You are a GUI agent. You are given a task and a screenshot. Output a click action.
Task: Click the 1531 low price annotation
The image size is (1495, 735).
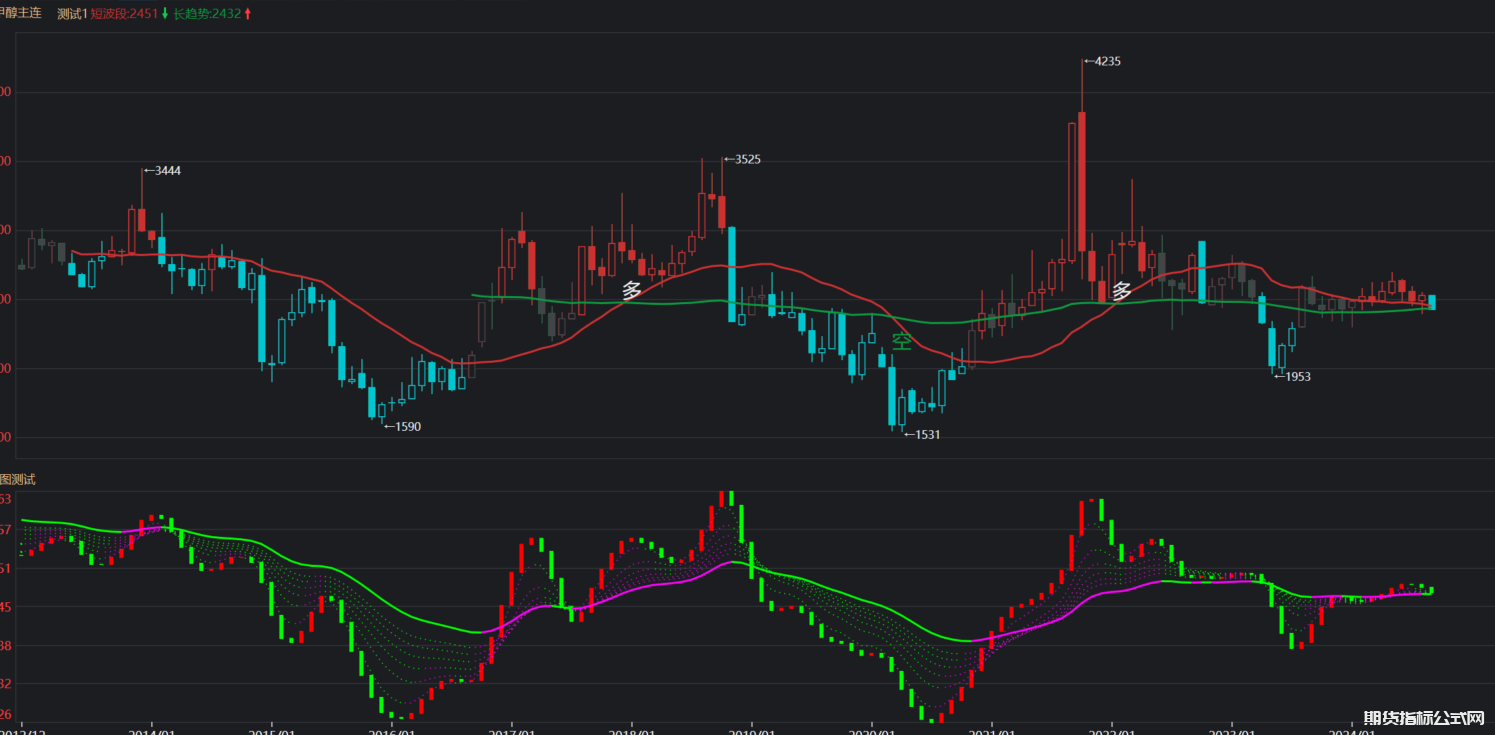(922, 434)
